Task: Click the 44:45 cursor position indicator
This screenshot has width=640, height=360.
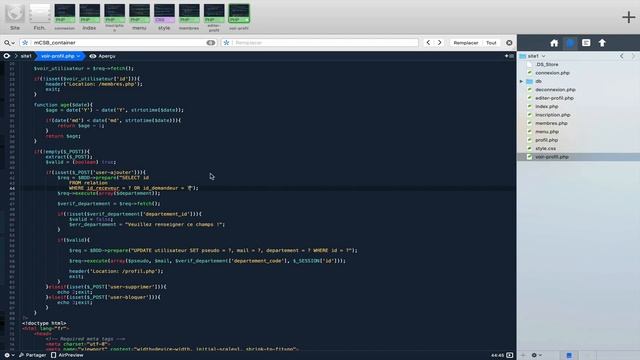Action: pyautogui.click(x=498, y=355)
